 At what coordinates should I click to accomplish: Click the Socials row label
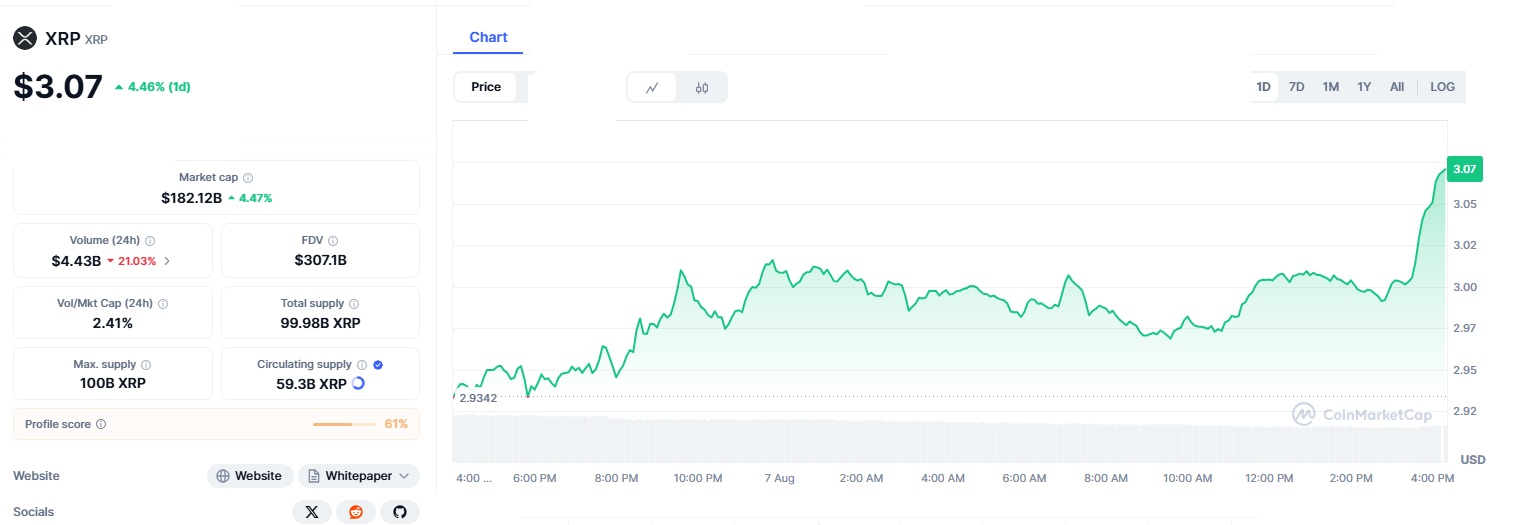(x=34, y=512)
